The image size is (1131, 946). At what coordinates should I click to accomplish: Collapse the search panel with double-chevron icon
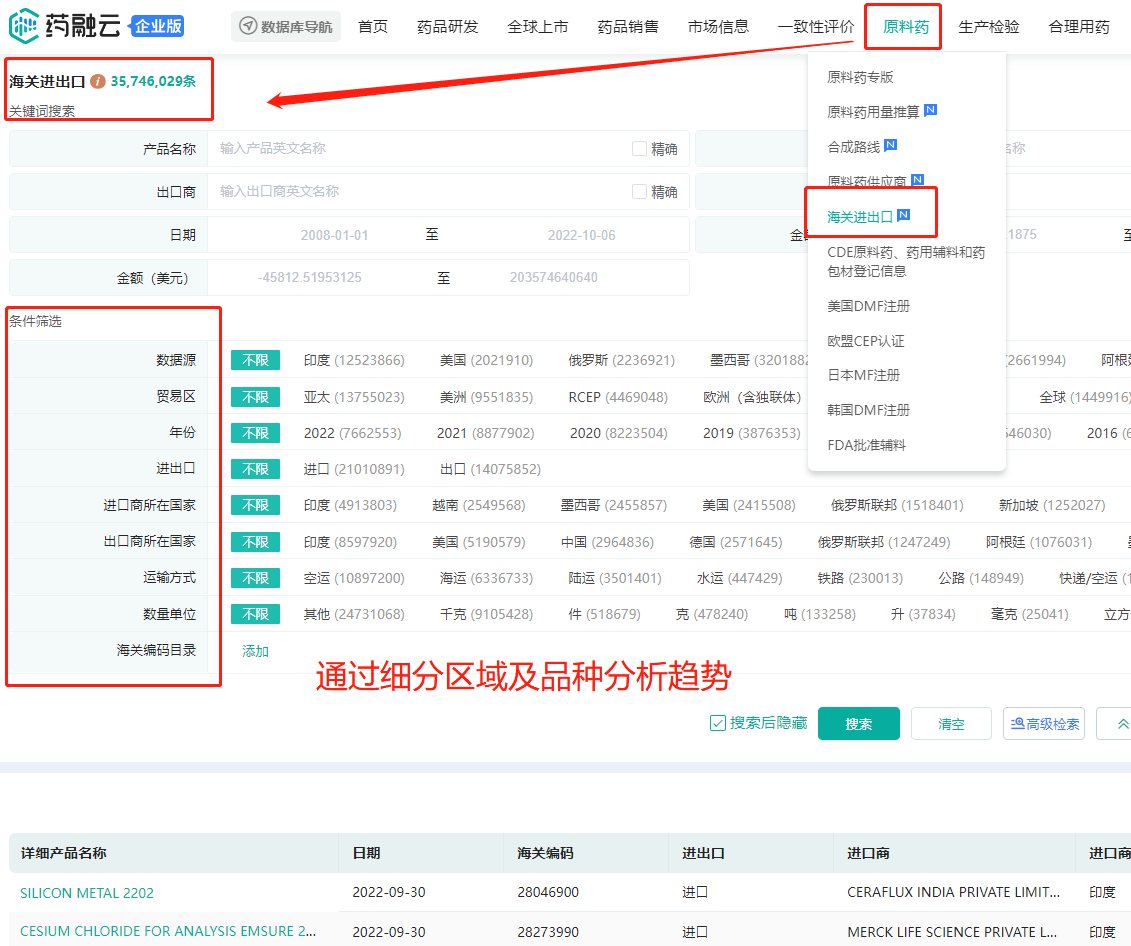click(1123, 724)
